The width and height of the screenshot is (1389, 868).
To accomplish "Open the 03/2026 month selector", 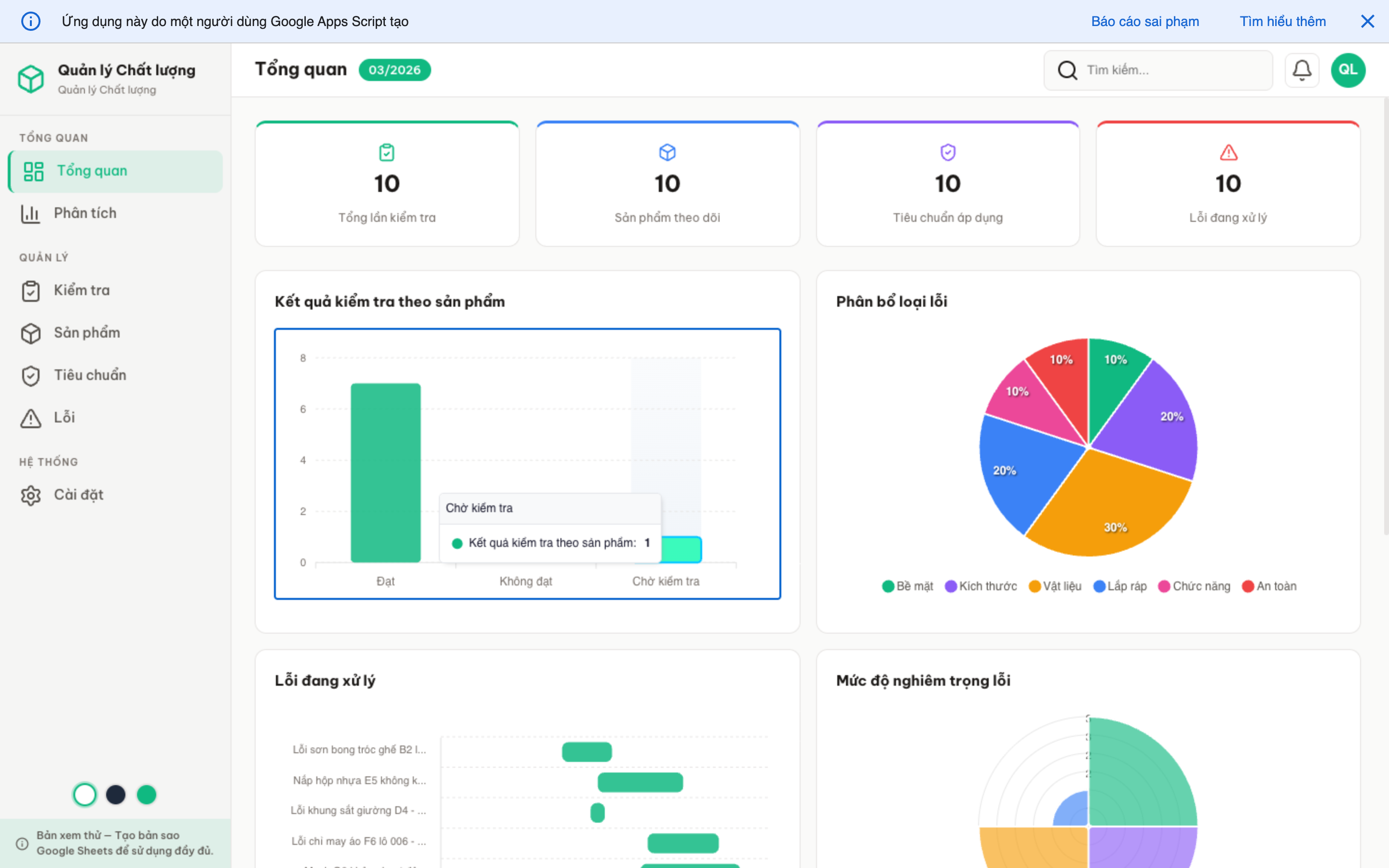I will [x=395, y=69].
